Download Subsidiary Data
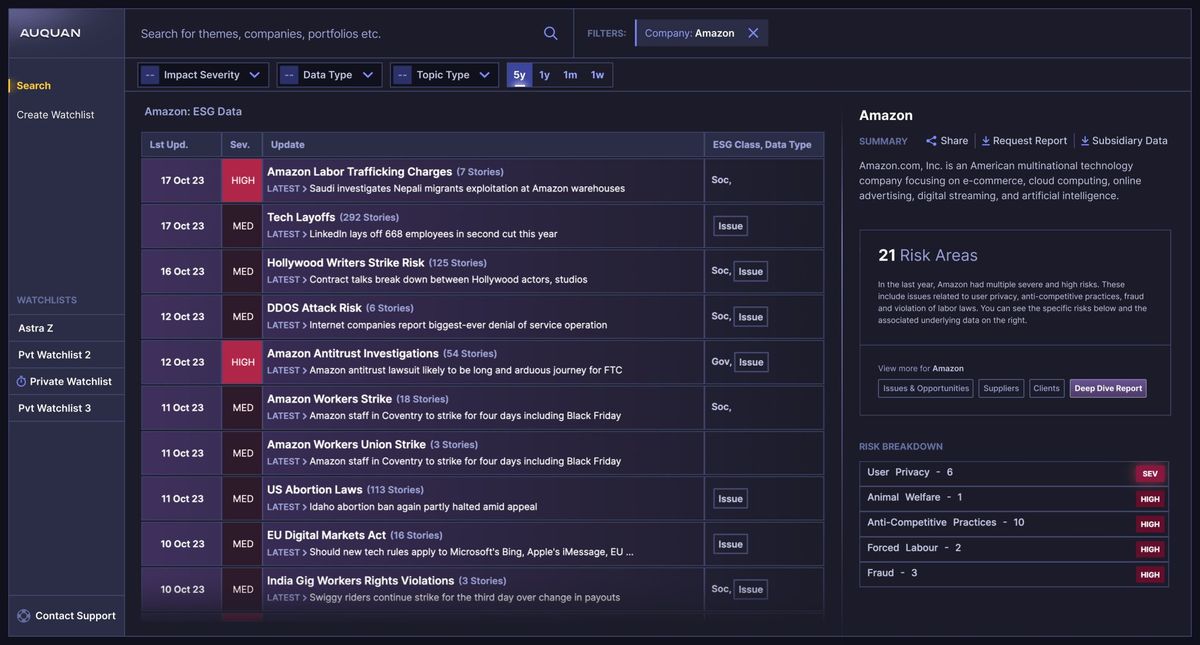This screenshot has width=1200, height=645. coord(1085,141)
